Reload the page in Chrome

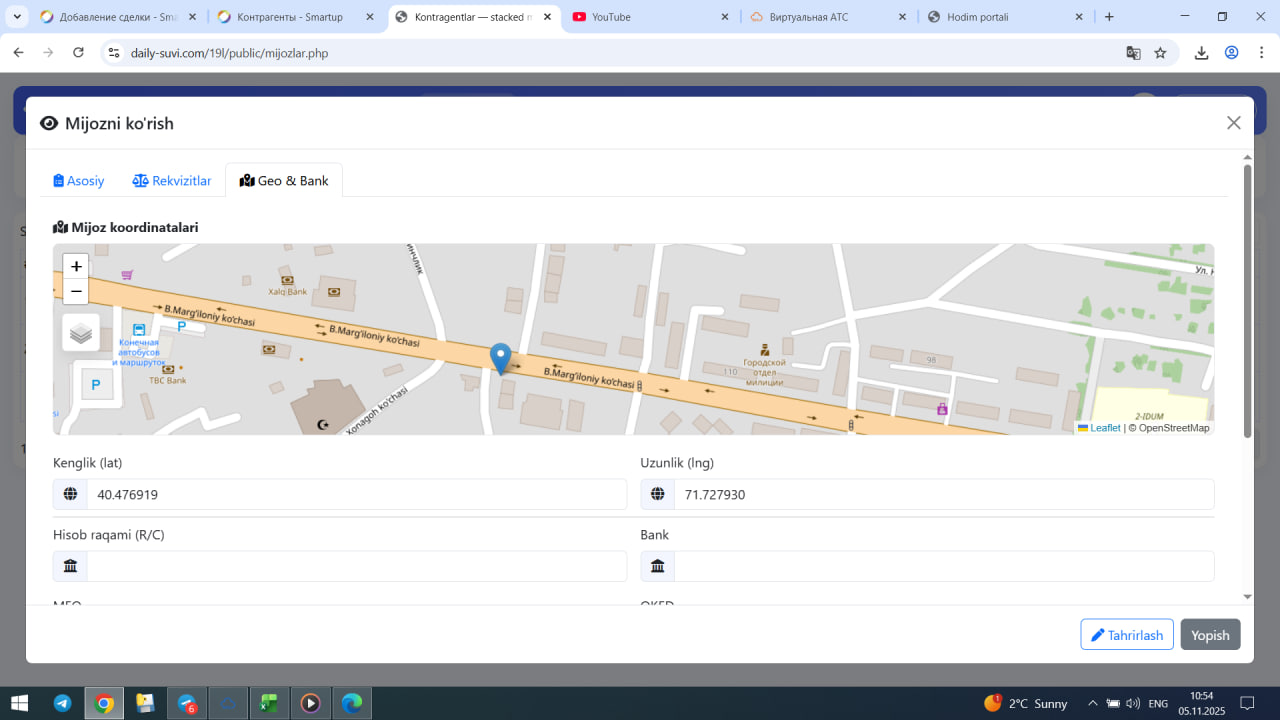click(79, 53)
